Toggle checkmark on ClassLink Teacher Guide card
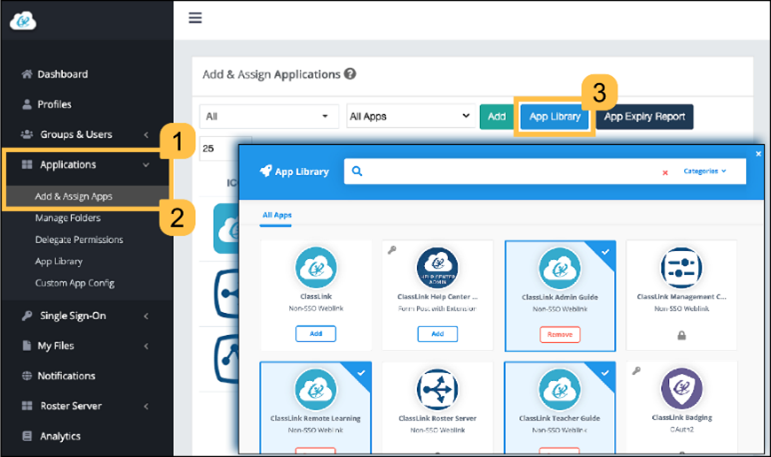Screen dimensions: 771x457 point(605,373)
